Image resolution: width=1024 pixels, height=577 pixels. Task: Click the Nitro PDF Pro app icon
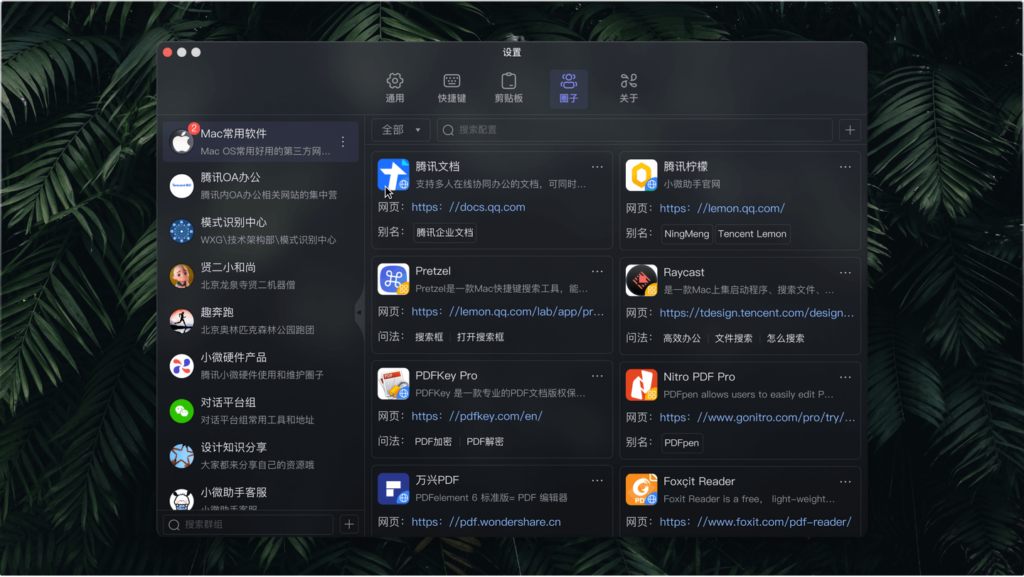coord(641,384)
